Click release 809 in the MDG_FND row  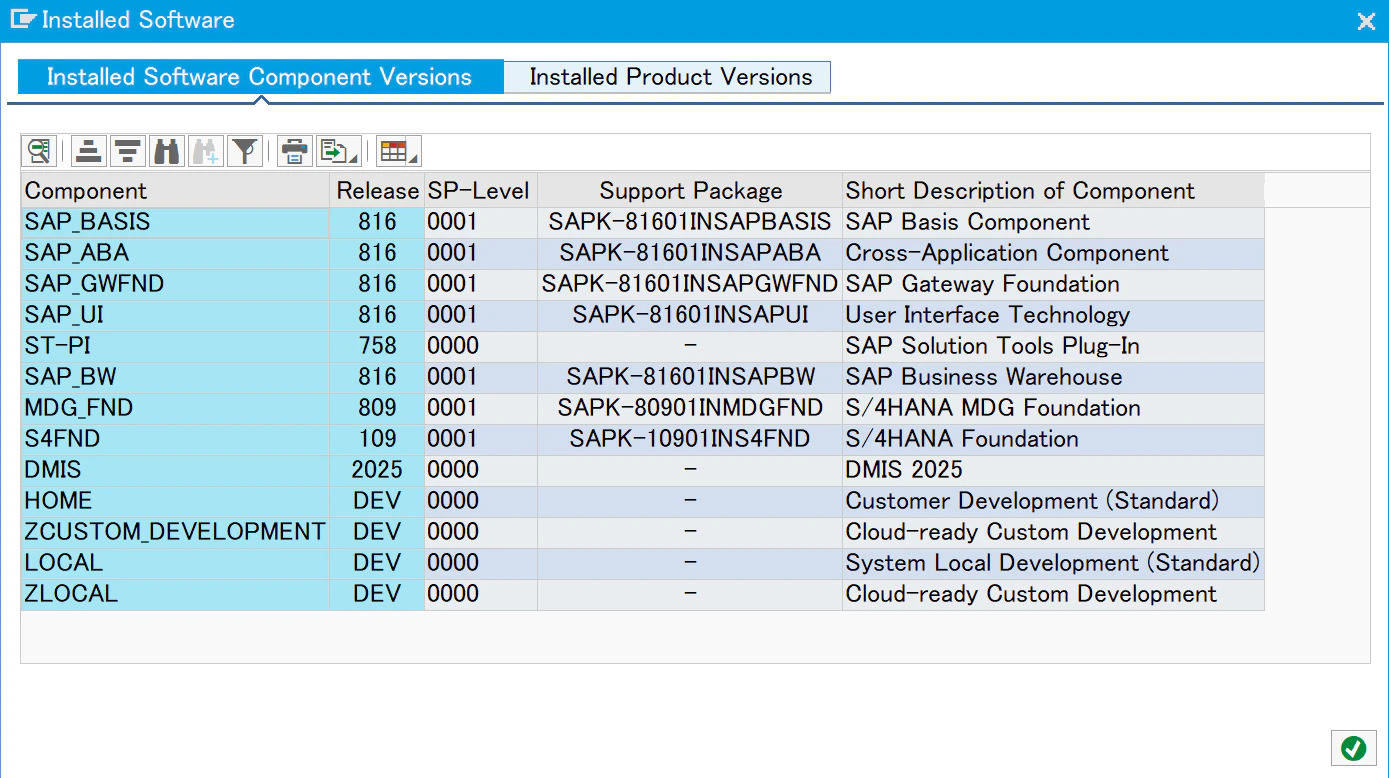coord(377,408)
